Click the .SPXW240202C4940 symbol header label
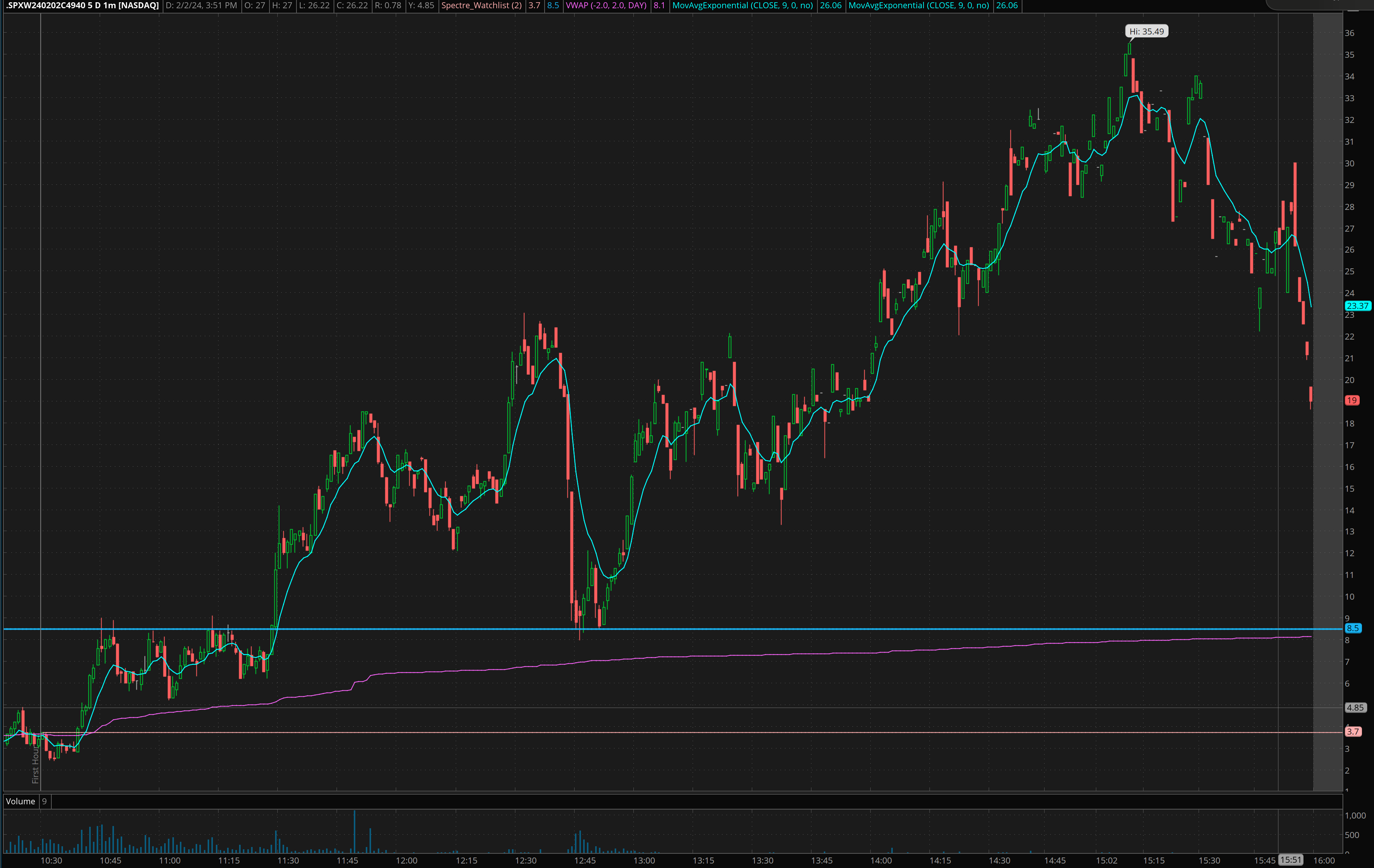1374x868 pixels. [83, 6]
